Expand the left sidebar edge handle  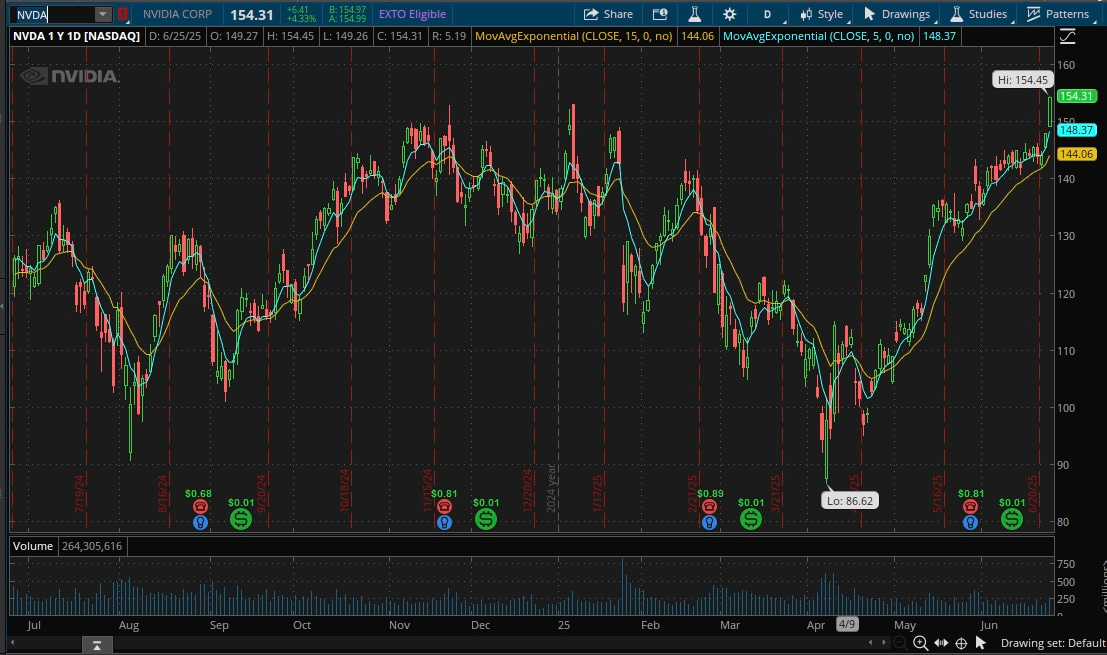pos(2,306)
